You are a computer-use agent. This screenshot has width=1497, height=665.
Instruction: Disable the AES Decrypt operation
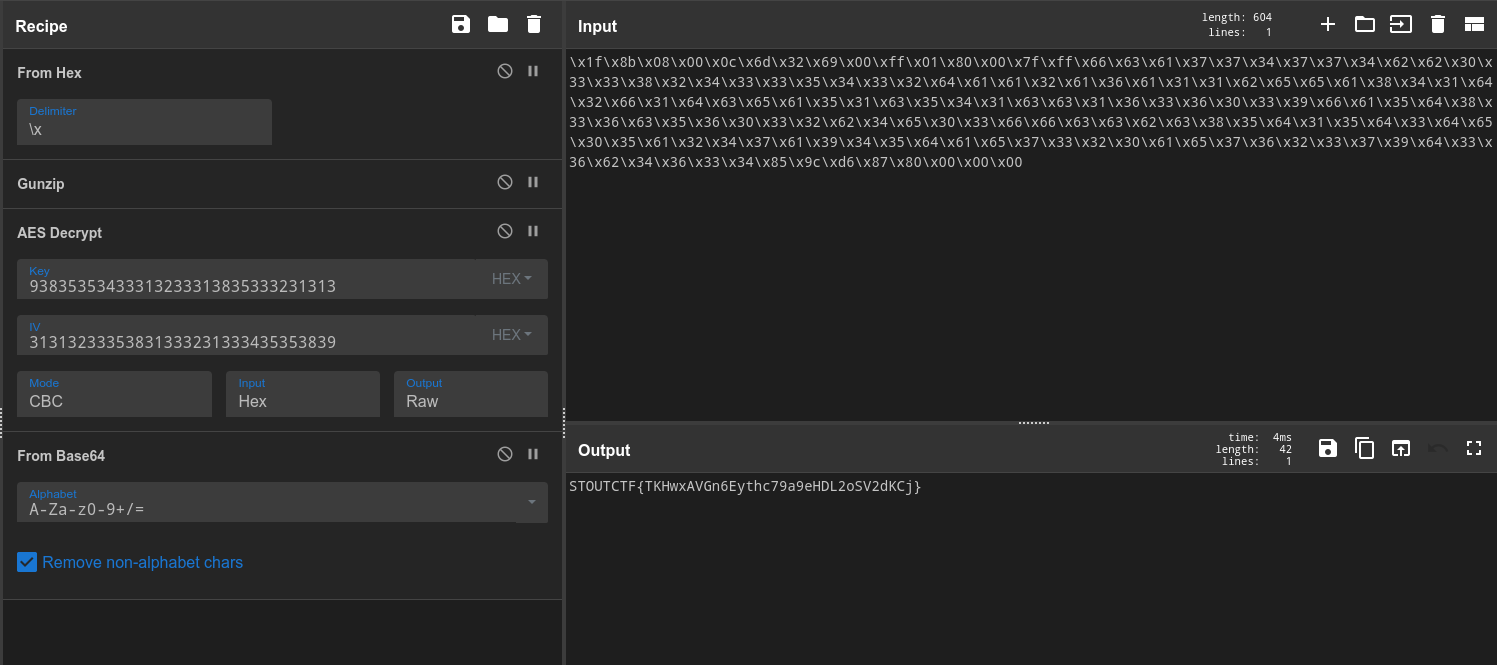tap(505, 232)
